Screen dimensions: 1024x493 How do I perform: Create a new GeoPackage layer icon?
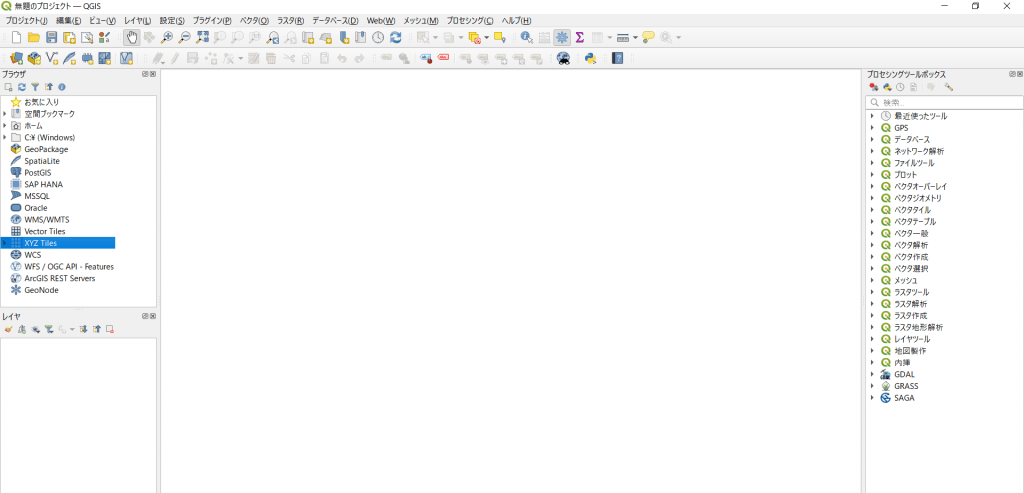(35, 59)
